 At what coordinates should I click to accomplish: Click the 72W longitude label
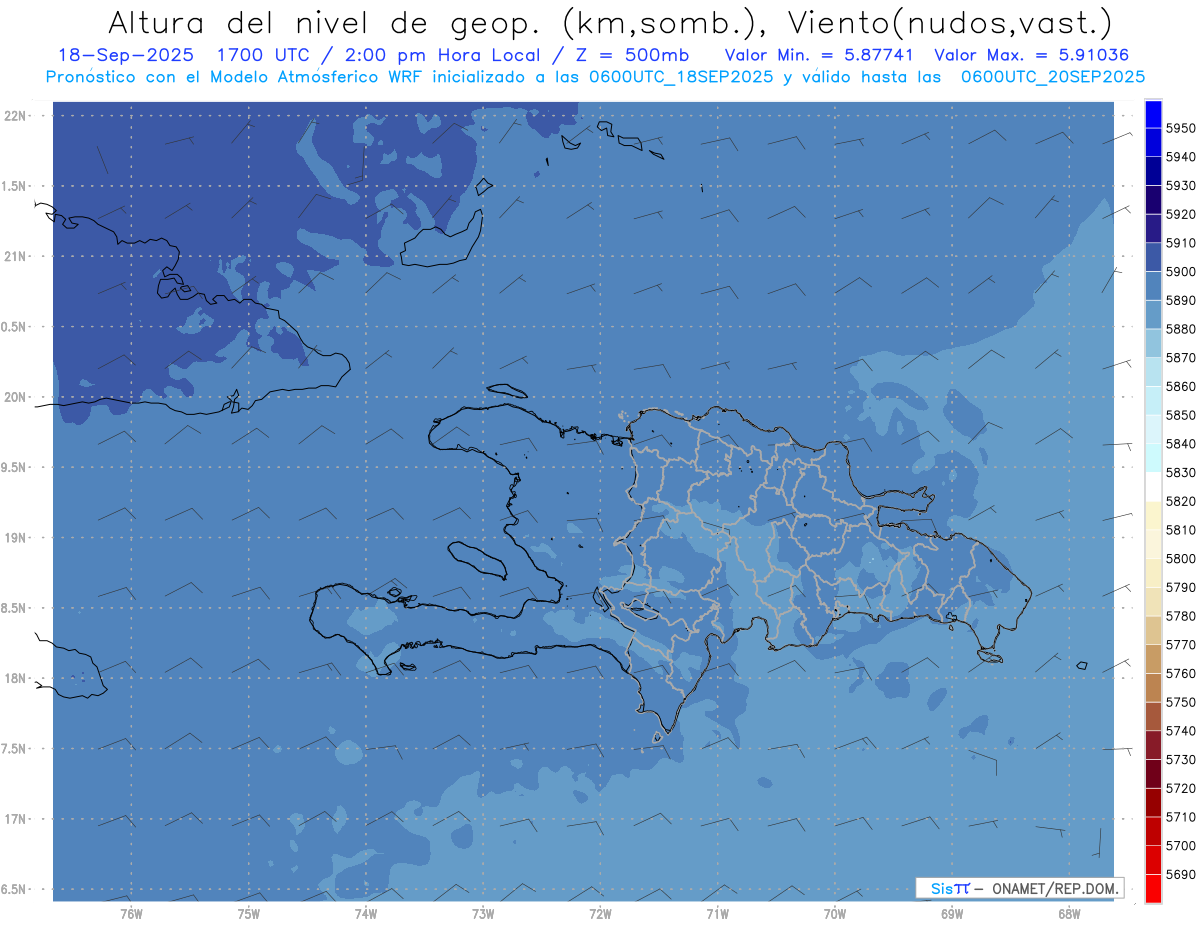(600, 914)
